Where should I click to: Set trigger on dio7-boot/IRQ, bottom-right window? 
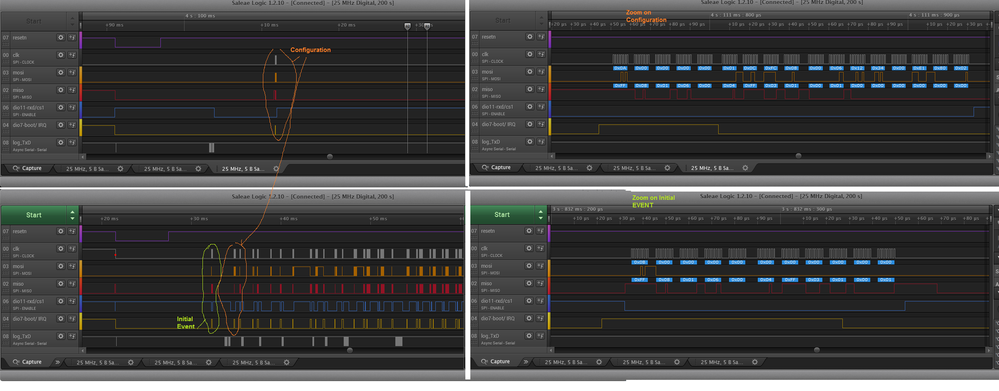point(540,318)
